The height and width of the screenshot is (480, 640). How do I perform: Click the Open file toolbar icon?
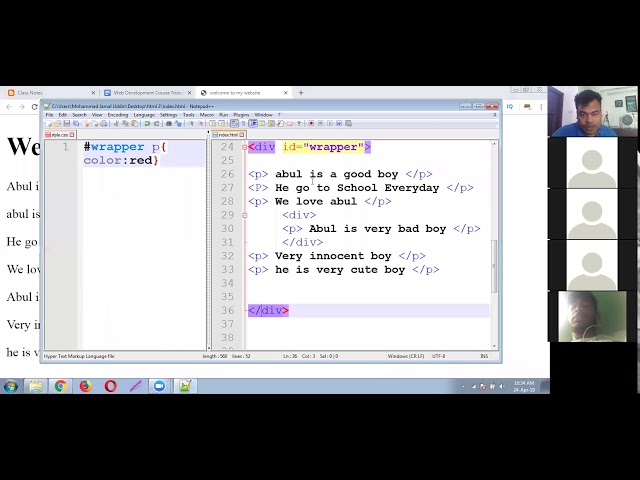(x=57, y=123)
